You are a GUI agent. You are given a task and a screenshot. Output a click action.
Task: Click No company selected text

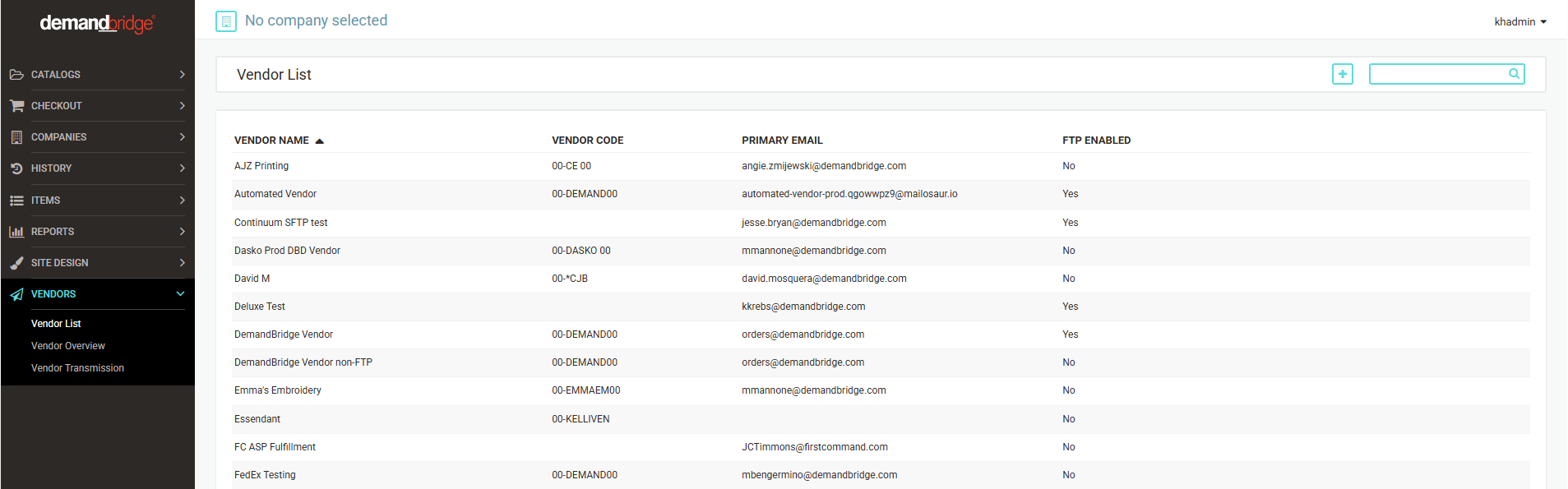coord(316,21)
